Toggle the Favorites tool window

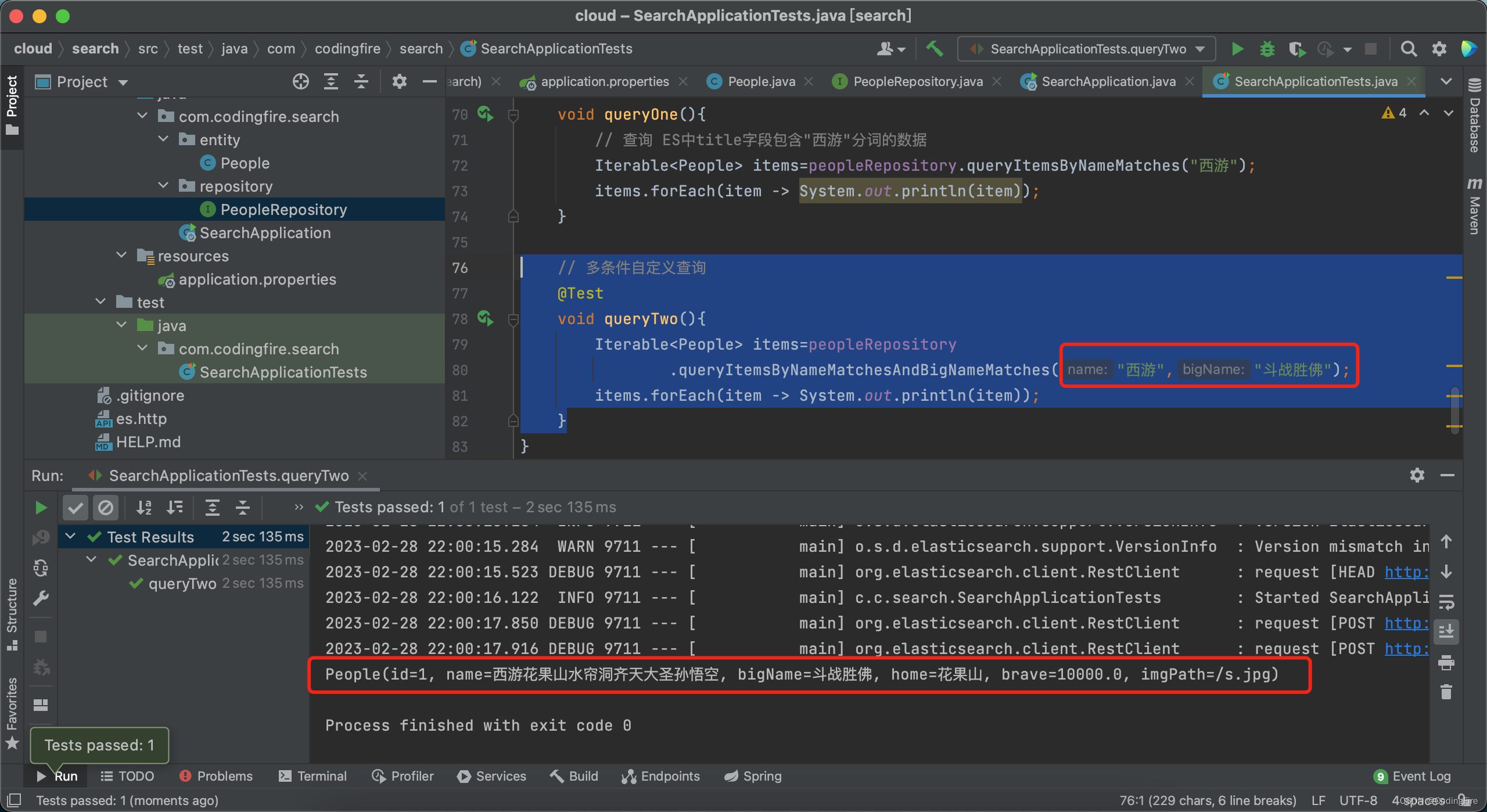pyautogui.click(x=12, y=713)
